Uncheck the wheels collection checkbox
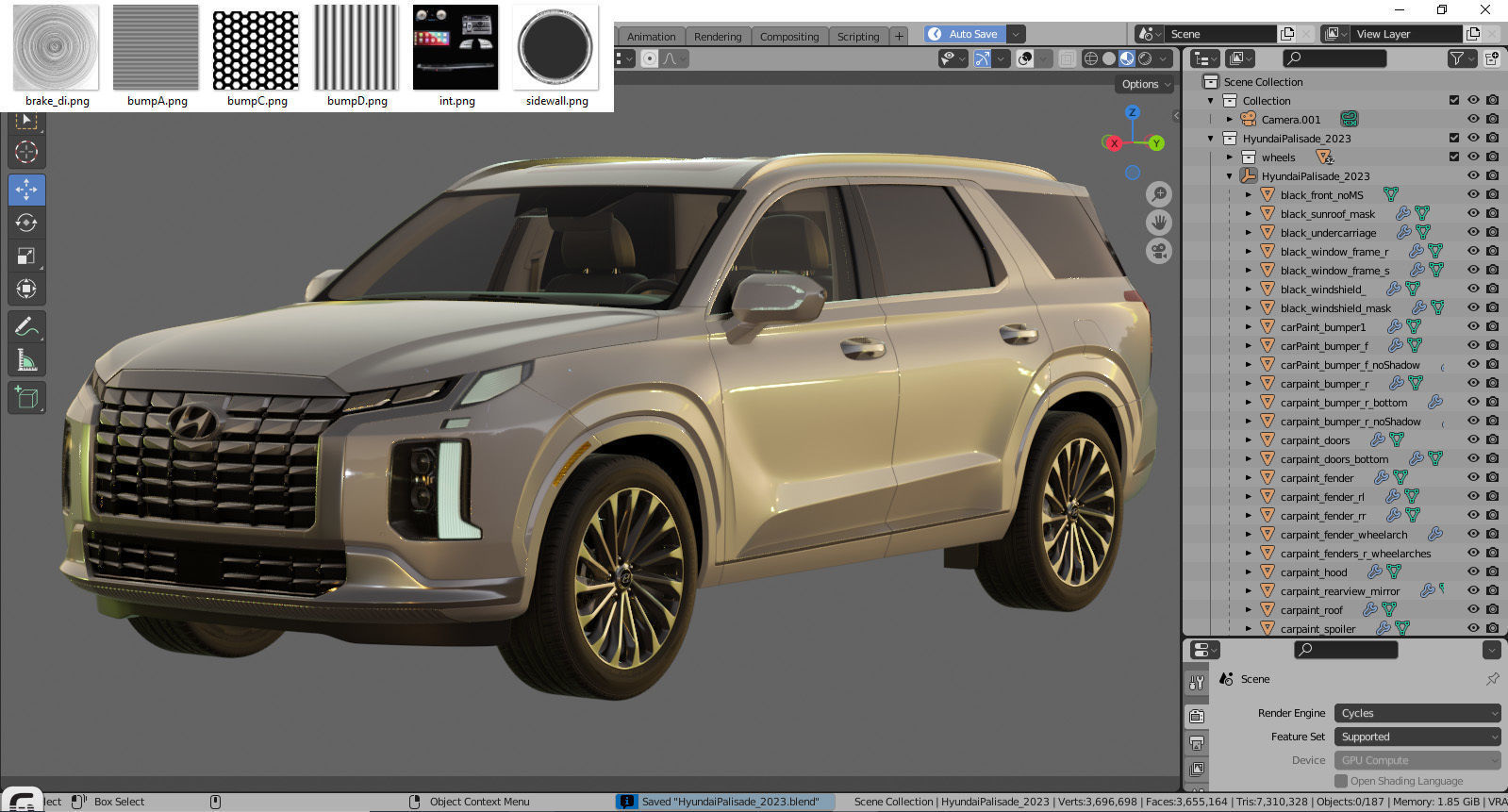1508x812 pixels. (x=1454, y=157)
